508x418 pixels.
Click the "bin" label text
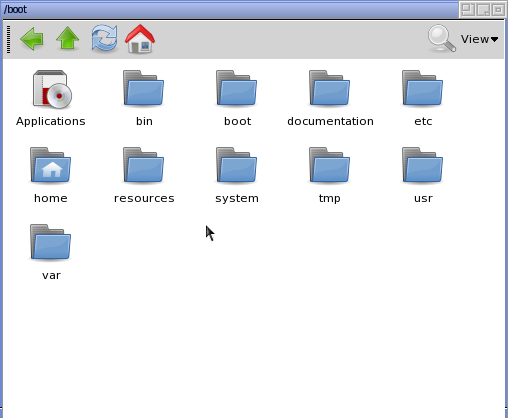click(144, 121)
